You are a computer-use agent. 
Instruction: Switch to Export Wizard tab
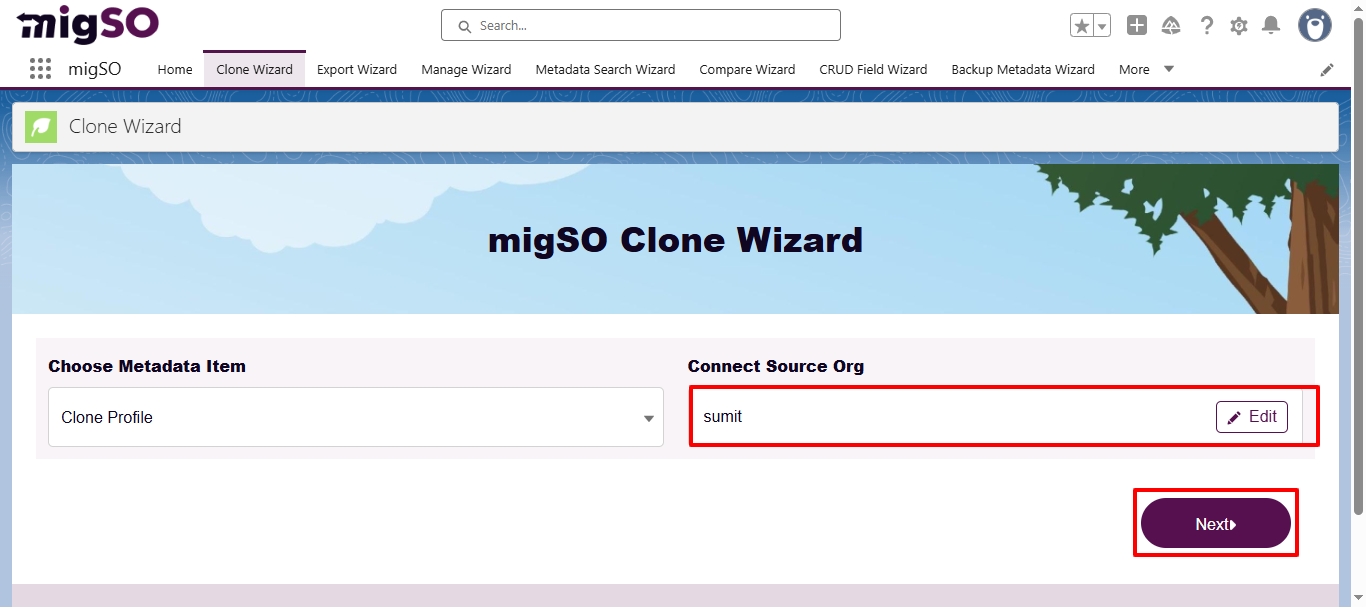(357, 69)
